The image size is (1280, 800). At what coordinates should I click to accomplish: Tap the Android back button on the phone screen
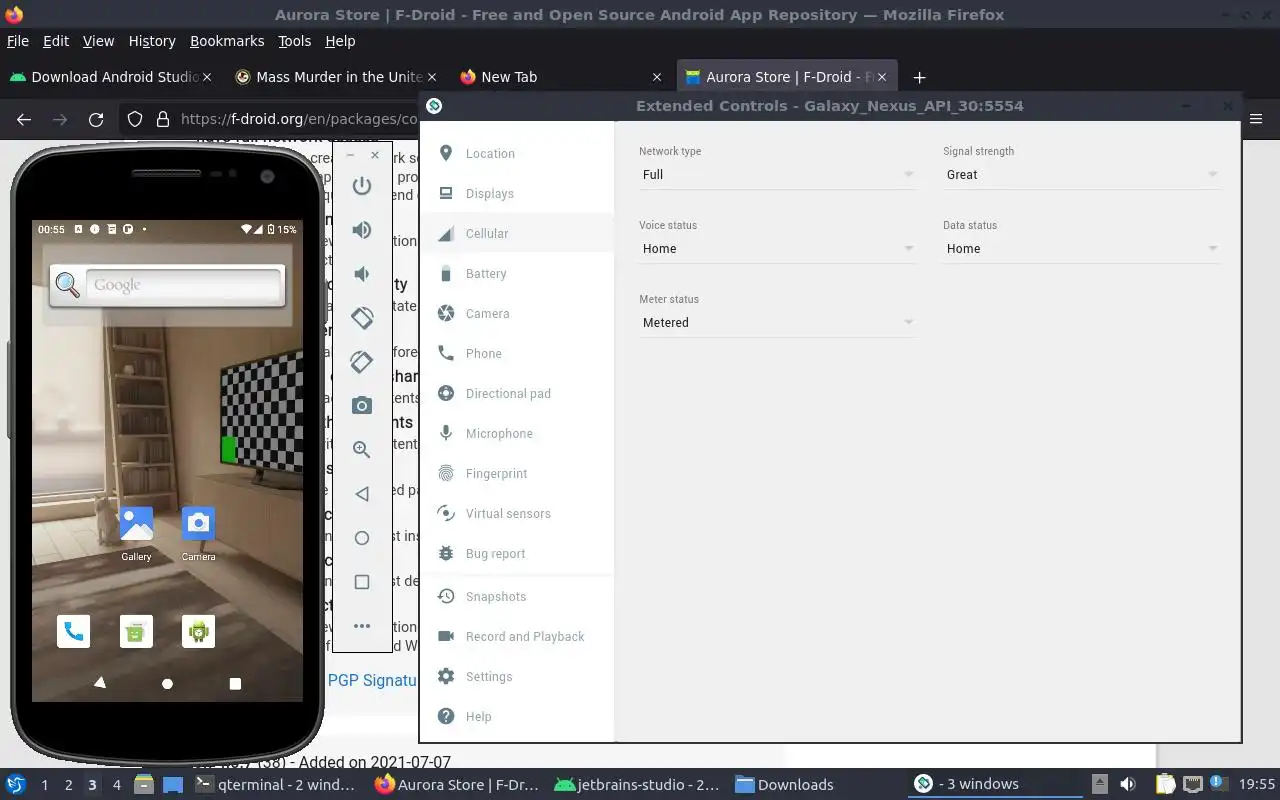coord(99,683)
